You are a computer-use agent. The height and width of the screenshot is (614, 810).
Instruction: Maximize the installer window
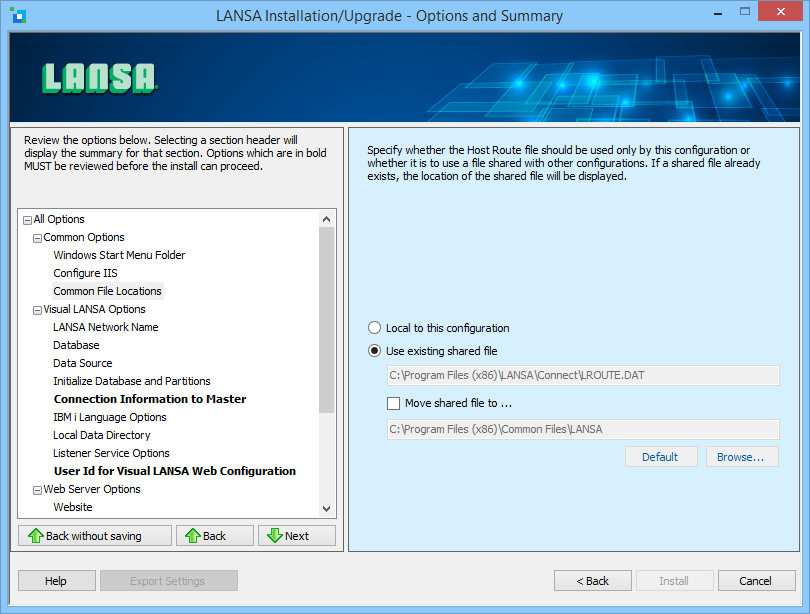pos(744,11)
